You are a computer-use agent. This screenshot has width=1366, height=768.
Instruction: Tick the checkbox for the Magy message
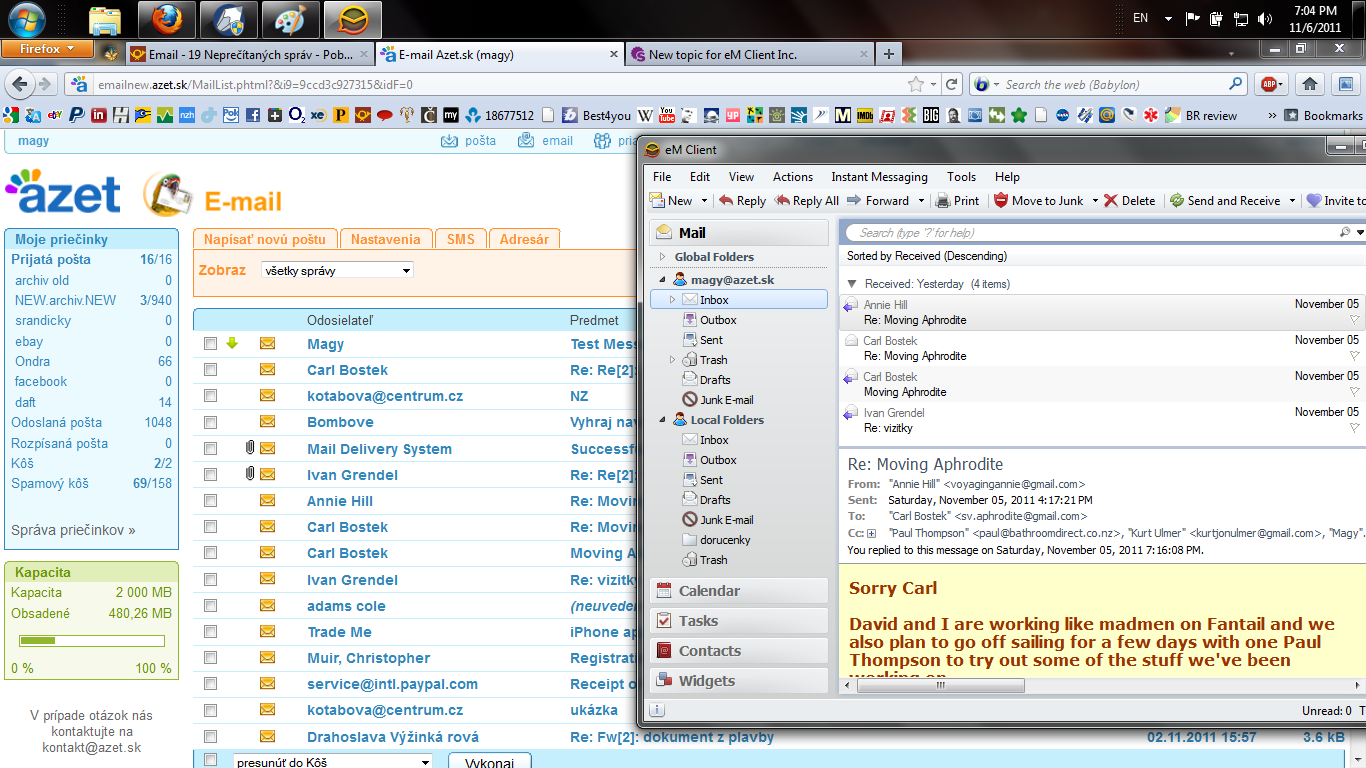tap(210, 343)
